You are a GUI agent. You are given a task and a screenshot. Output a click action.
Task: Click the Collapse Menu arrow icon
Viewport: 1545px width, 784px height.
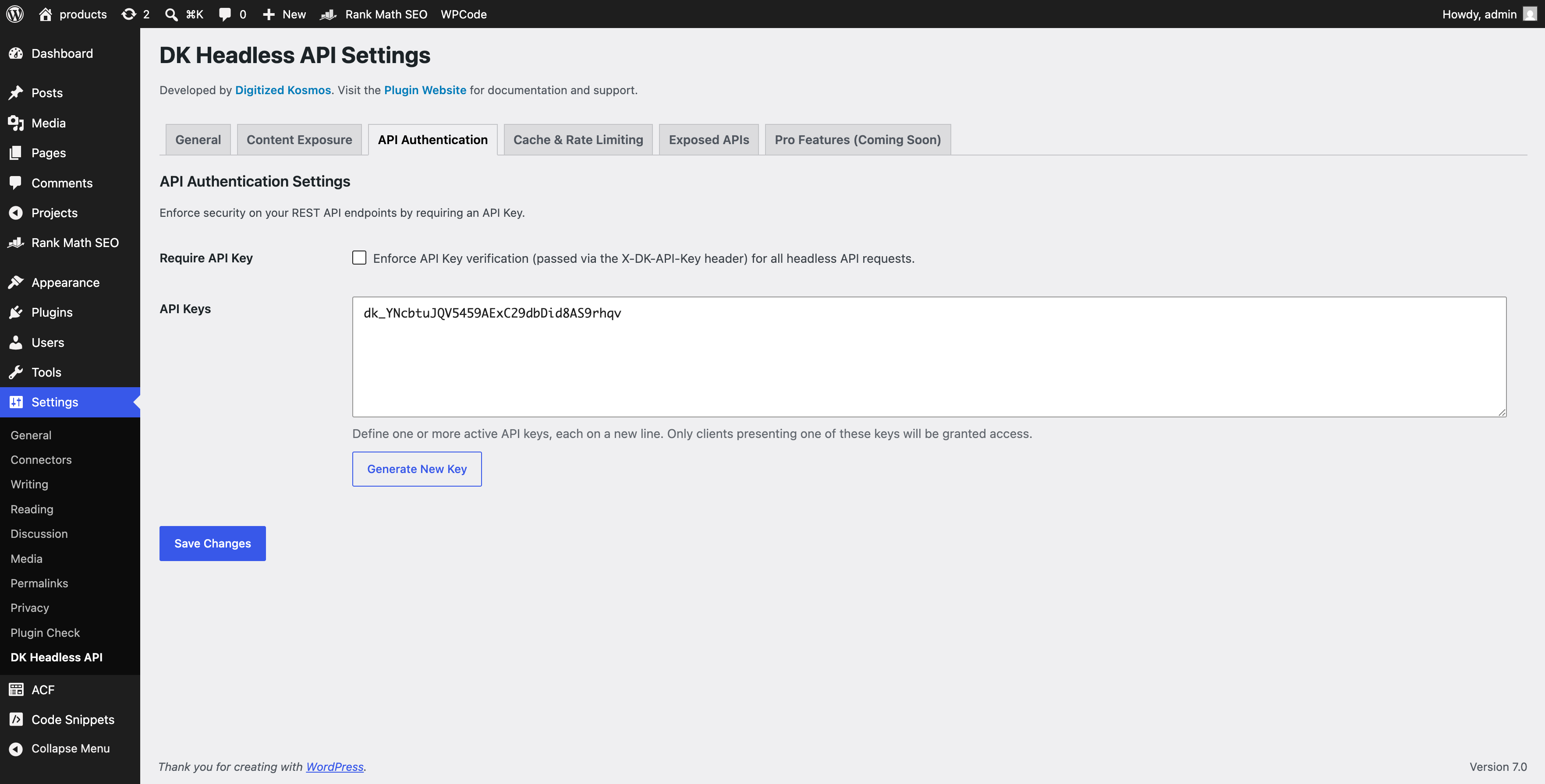tap(16, 749)
